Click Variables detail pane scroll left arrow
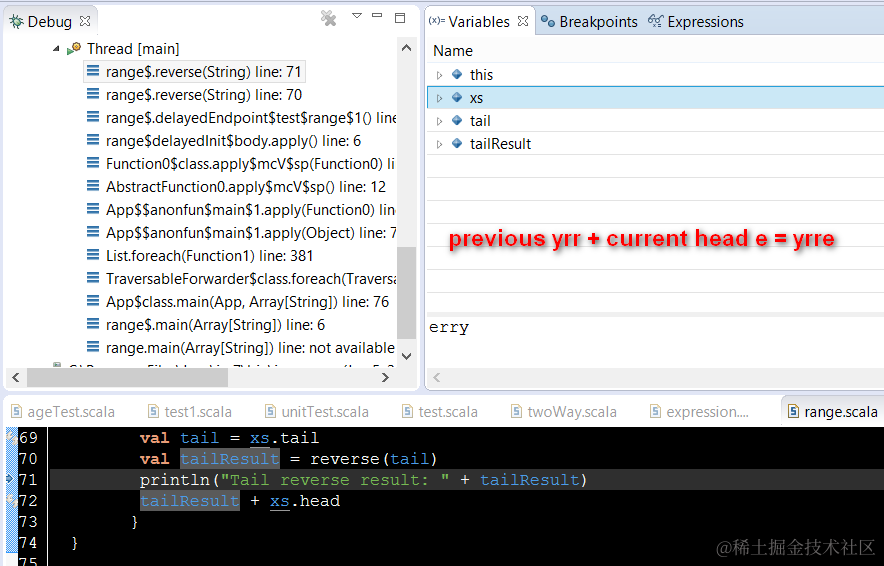Screen dimensions: 884x566 [x=436, y=378]
